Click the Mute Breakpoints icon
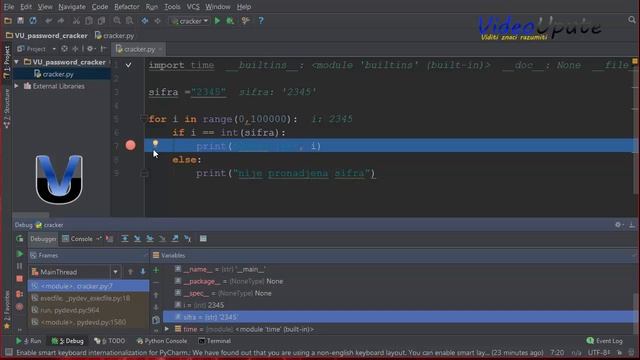The height and width of the screenshot is (360, 640). [x=20, y=307]
